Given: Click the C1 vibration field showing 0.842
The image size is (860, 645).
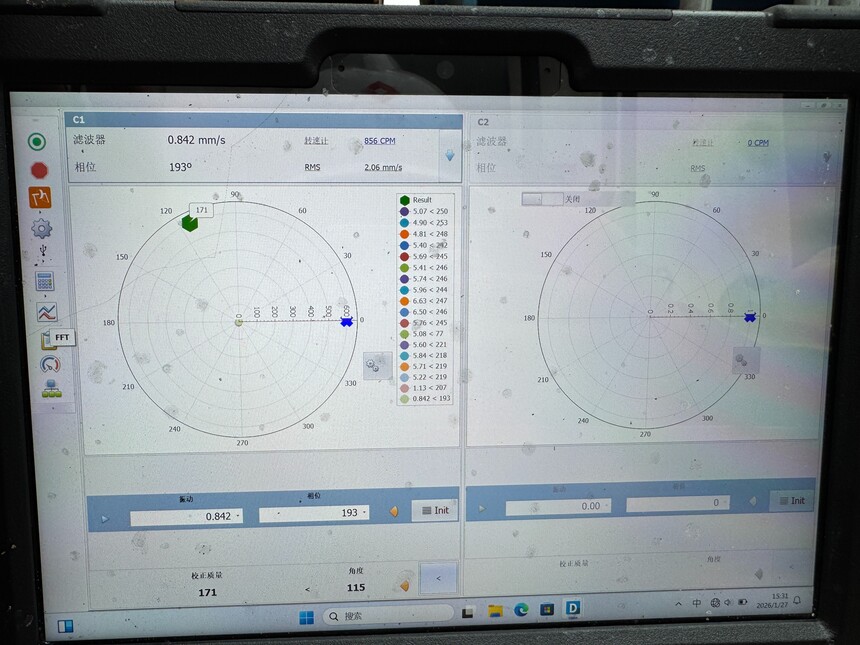Looking at the screenshot, I should (186, 516).
